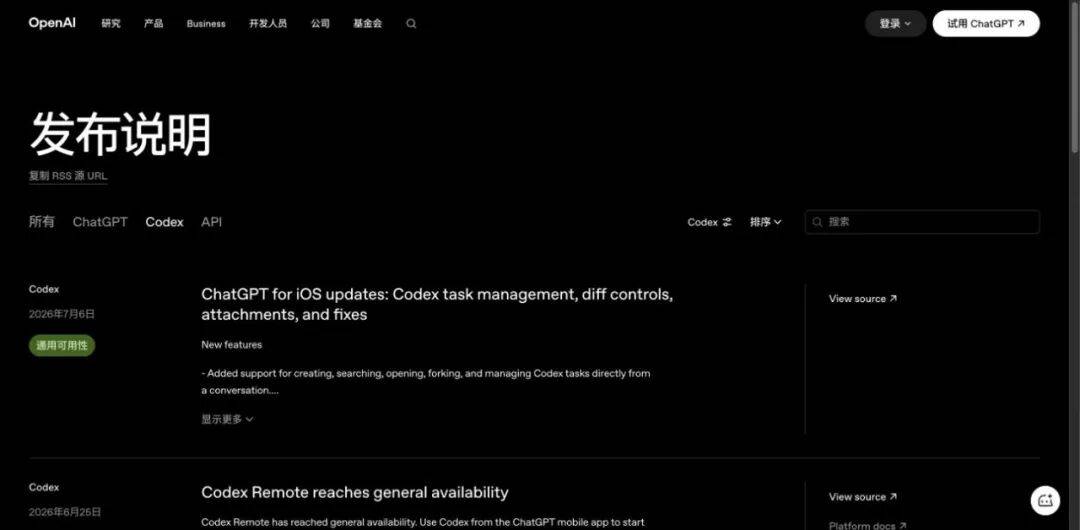This screenshot has width=1080, height=530.
Task: Click the Codex filter sliders icon
Action: (727, 222)
